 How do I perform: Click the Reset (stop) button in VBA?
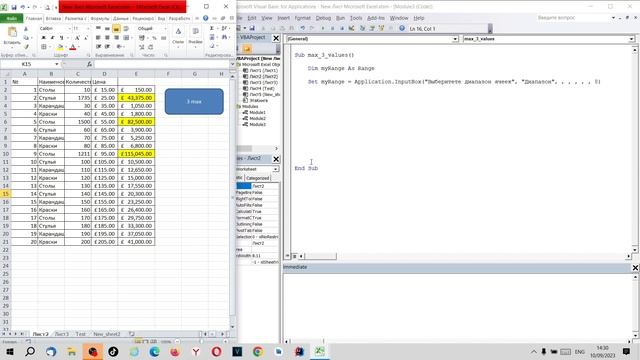click(342, 28)
